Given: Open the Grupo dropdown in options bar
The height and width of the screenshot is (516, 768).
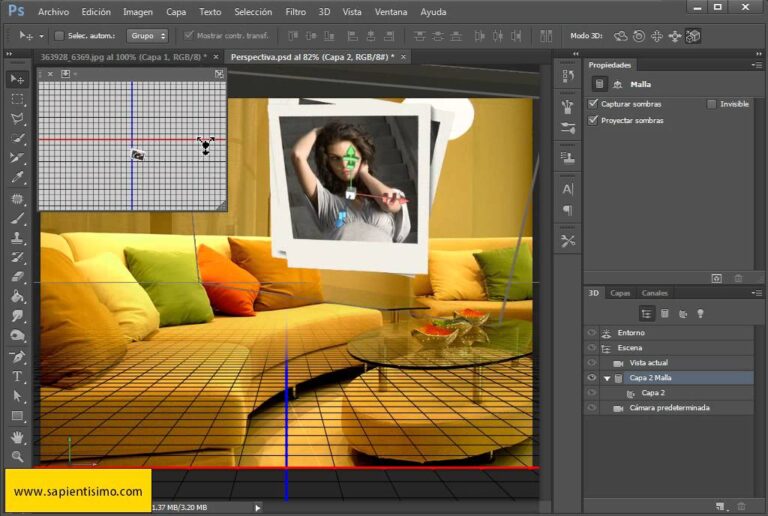Looking at the screenshot, I should click(x=148, y=36).
